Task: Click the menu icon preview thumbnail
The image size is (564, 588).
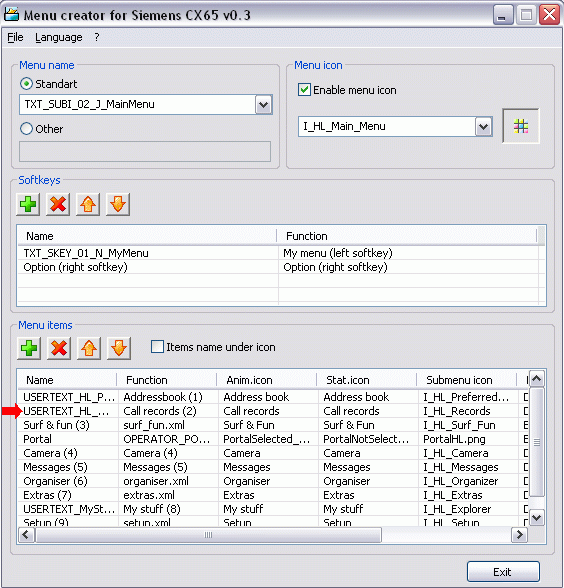Action: click(521, 126)
